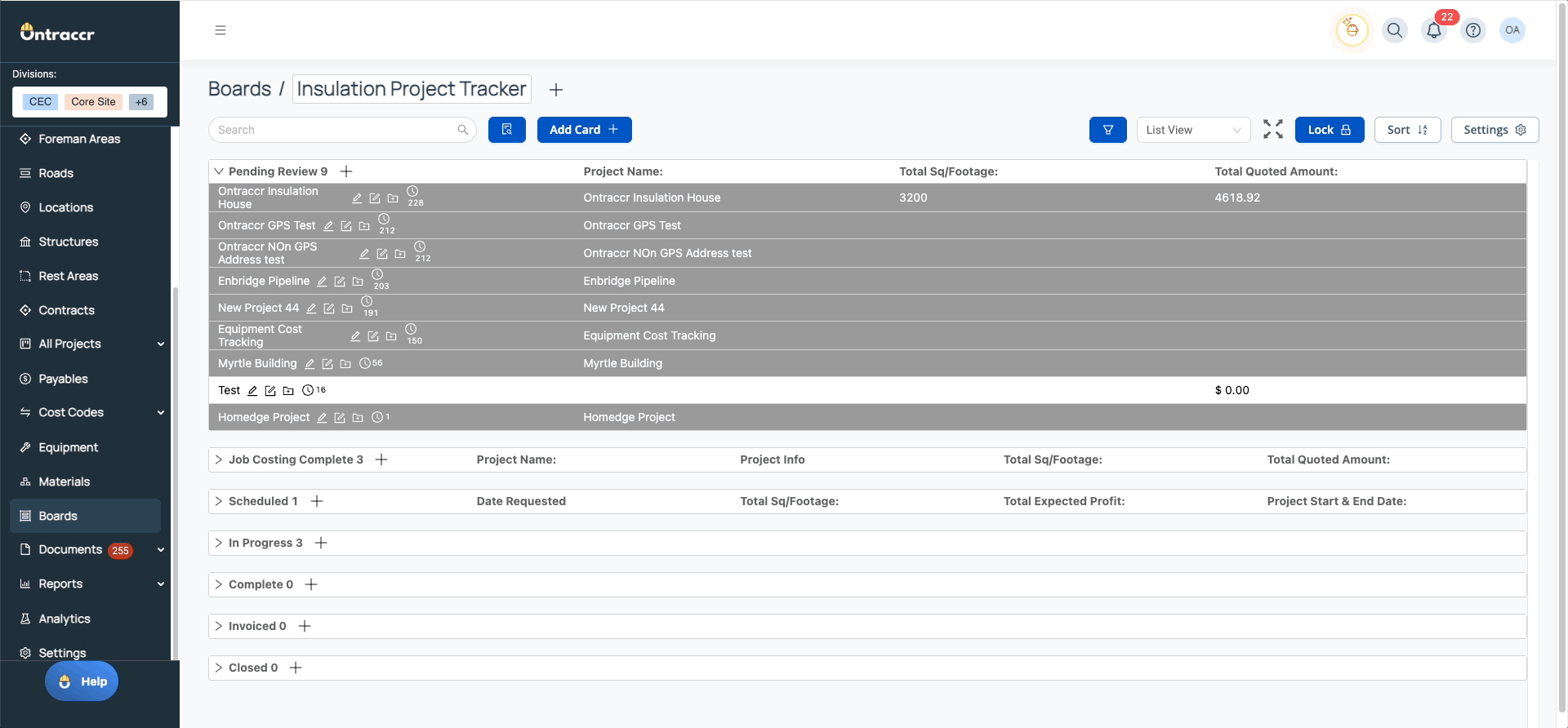Open the assistant icon in the top bar

(1352, 30)
